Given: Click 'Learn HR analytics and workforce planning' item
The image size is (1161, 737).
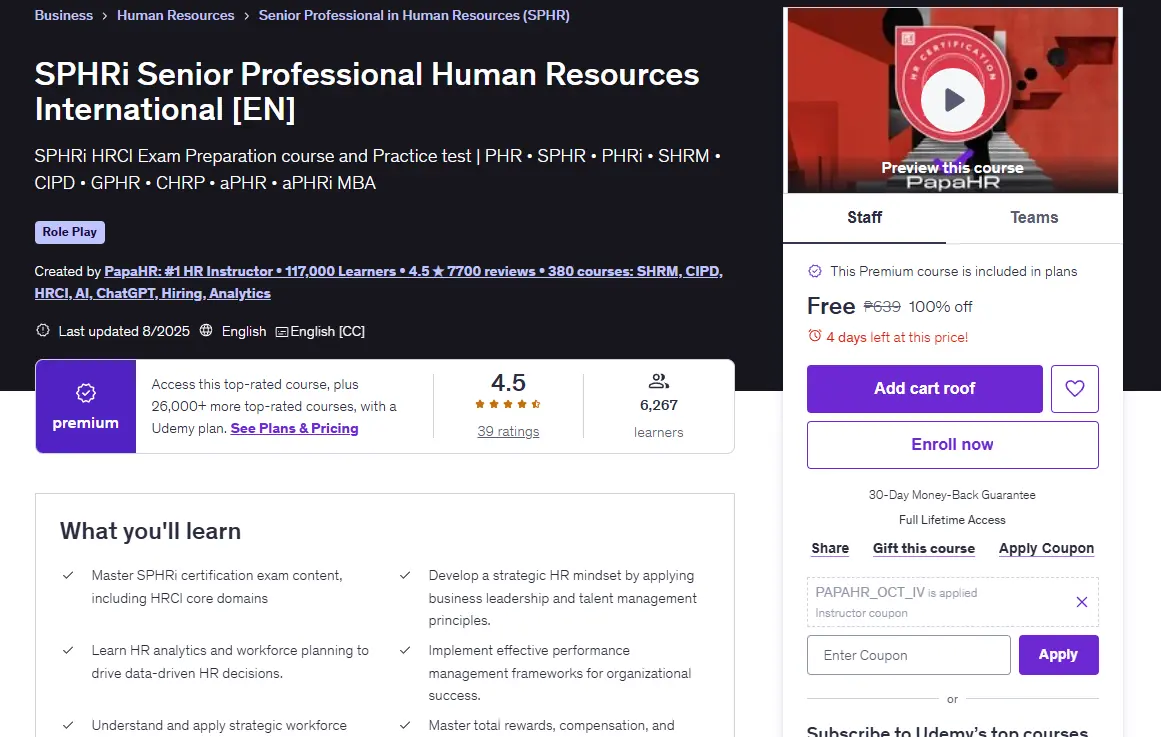Looking at the screenshot, I should [230, 661].
